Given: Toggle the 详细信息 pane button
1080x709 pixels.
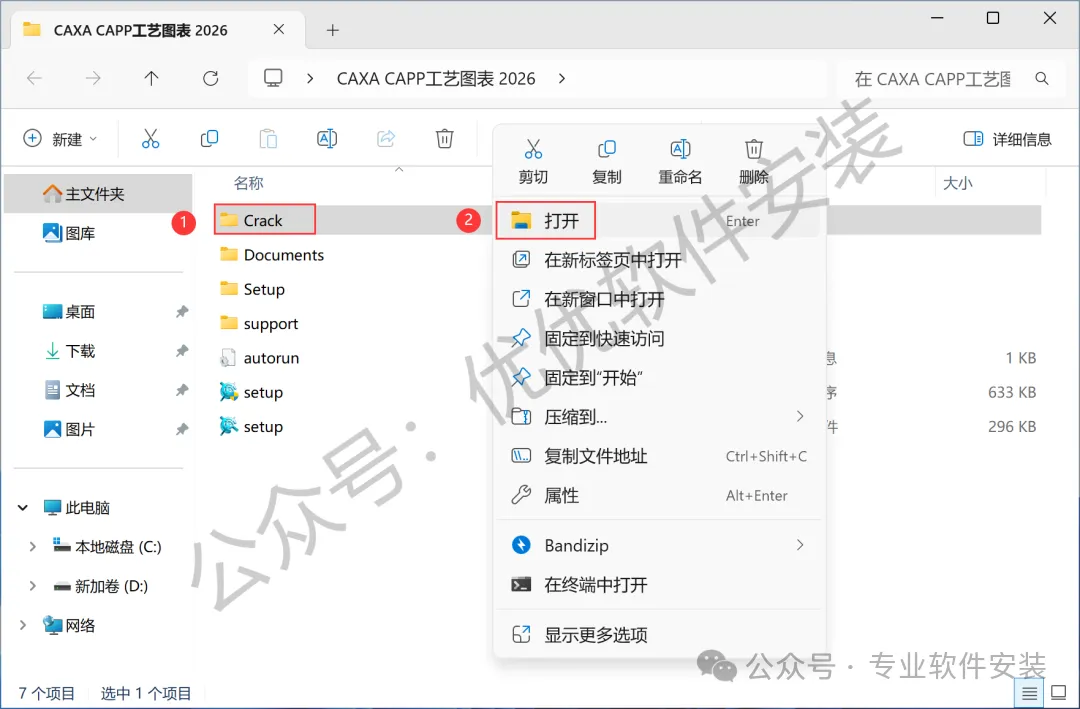Looking at the screenshot, I should pyautogui.click(x=1007, y=138).
